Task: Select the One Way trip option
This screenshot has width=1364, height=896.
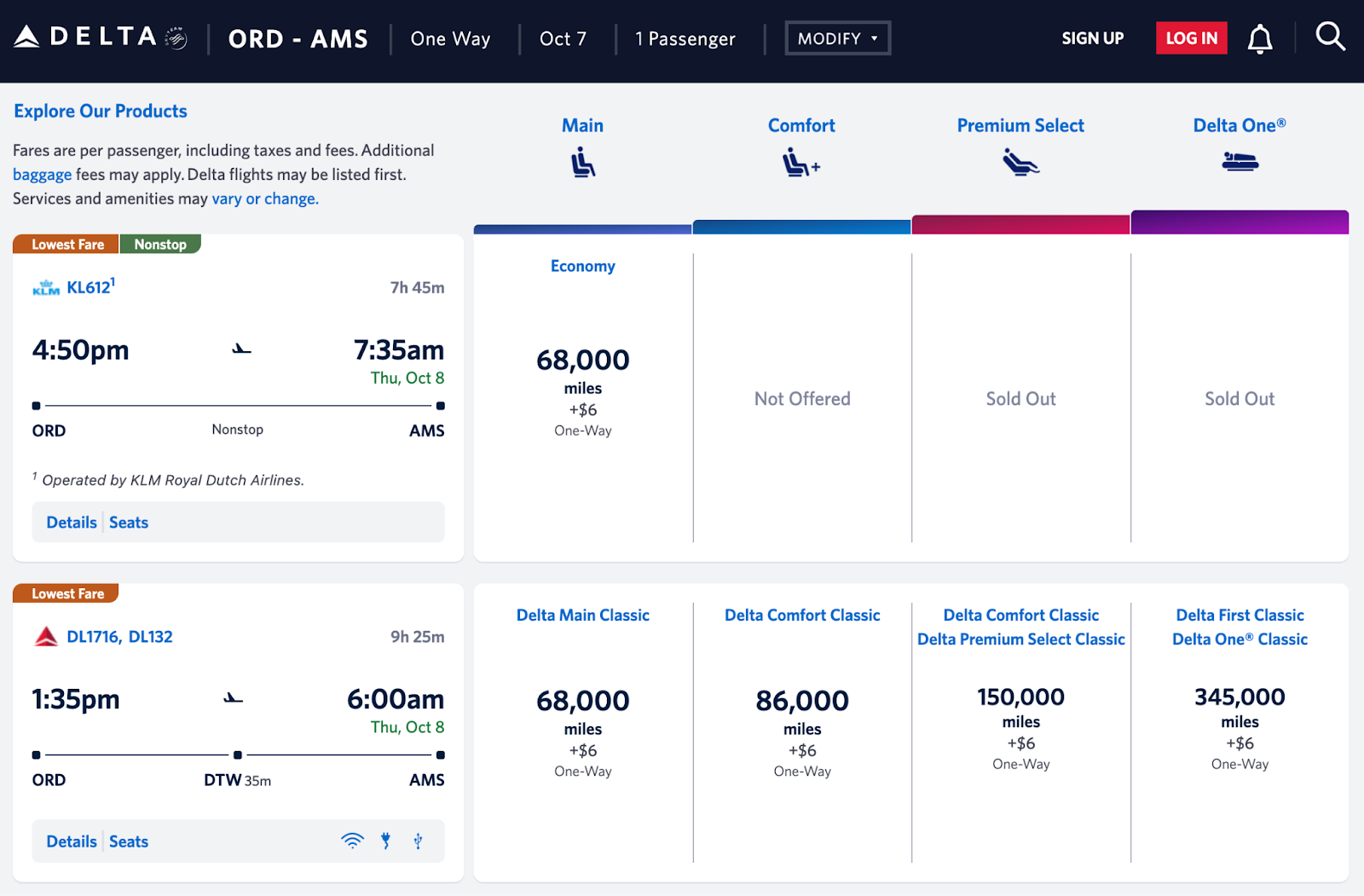Action: click(450, 38)
